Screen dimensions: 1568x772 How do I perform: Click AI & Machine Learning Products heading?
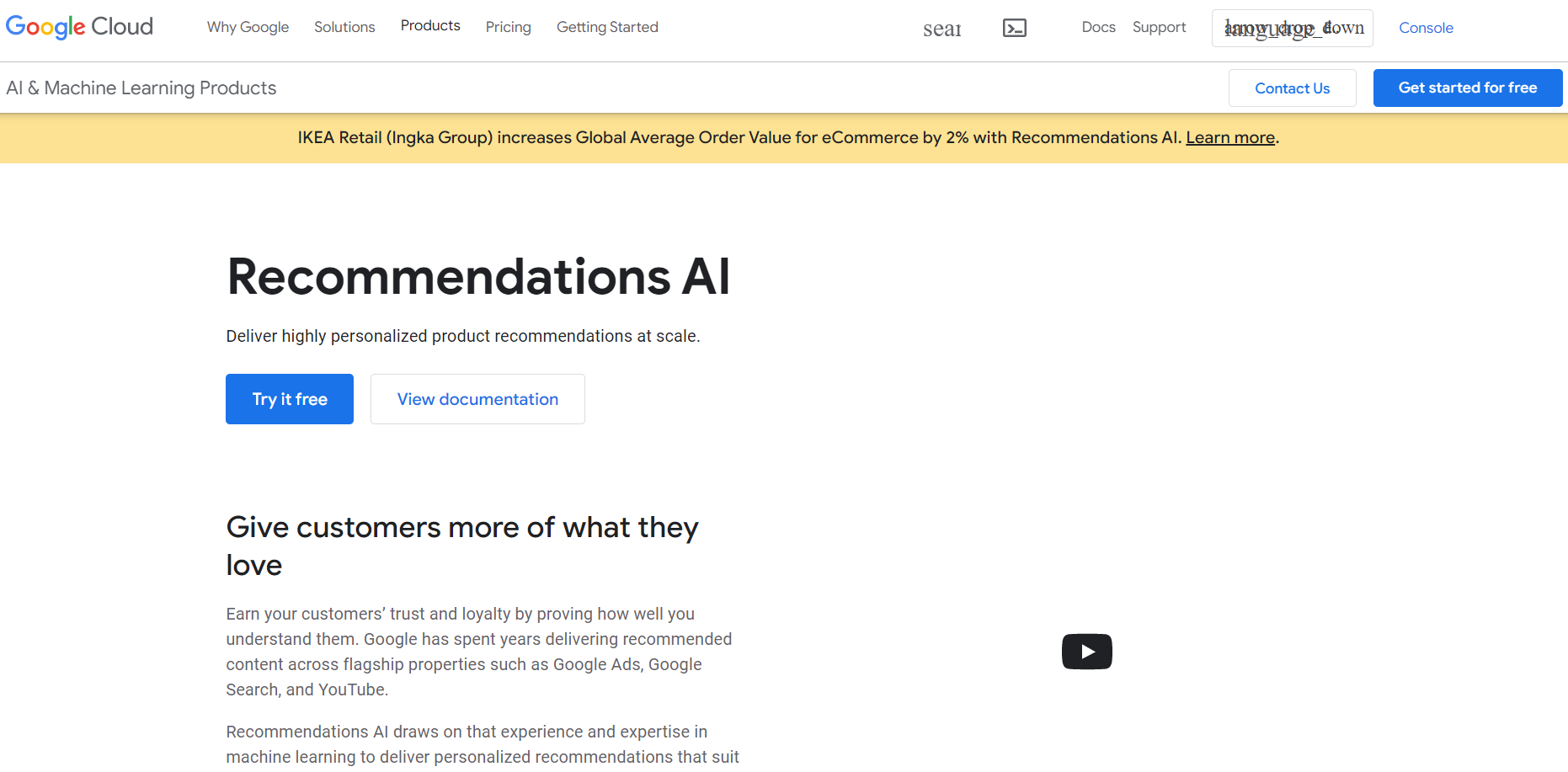pyautogui.click(x=141, y=88)
